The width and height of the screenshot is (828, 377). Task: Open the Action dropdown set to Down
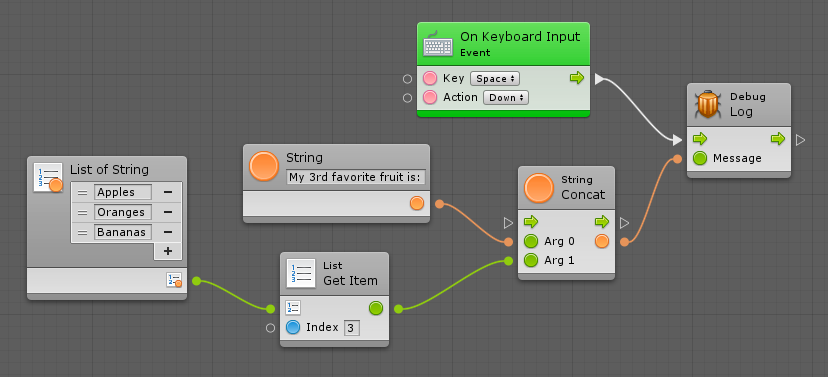point(506,98)
